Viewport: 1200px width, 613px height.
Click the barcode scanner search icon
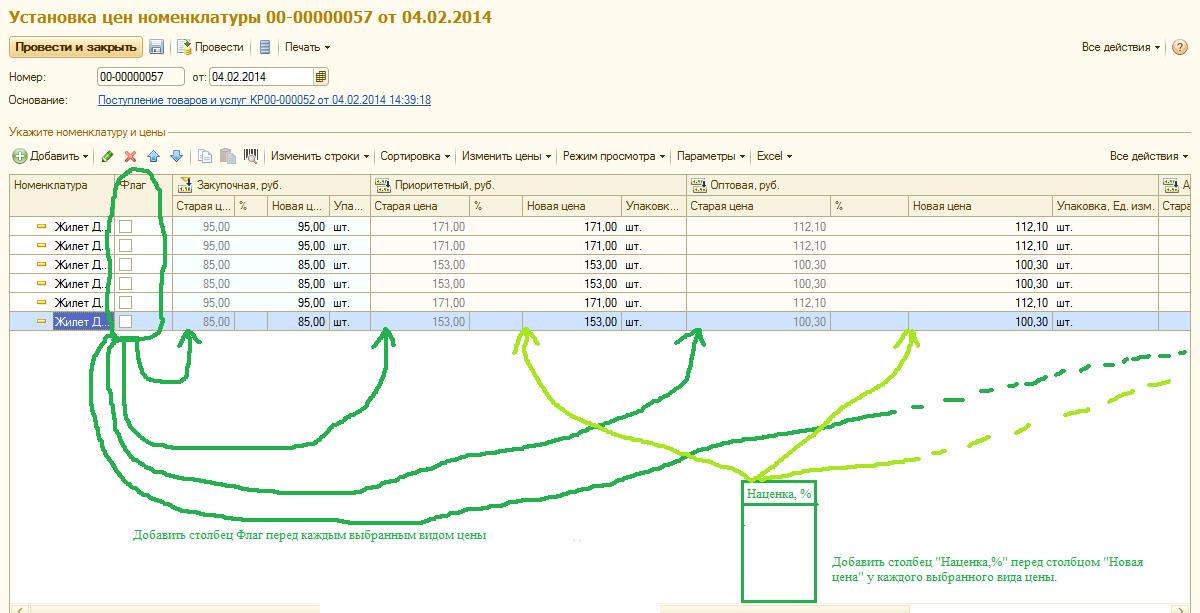251,156
